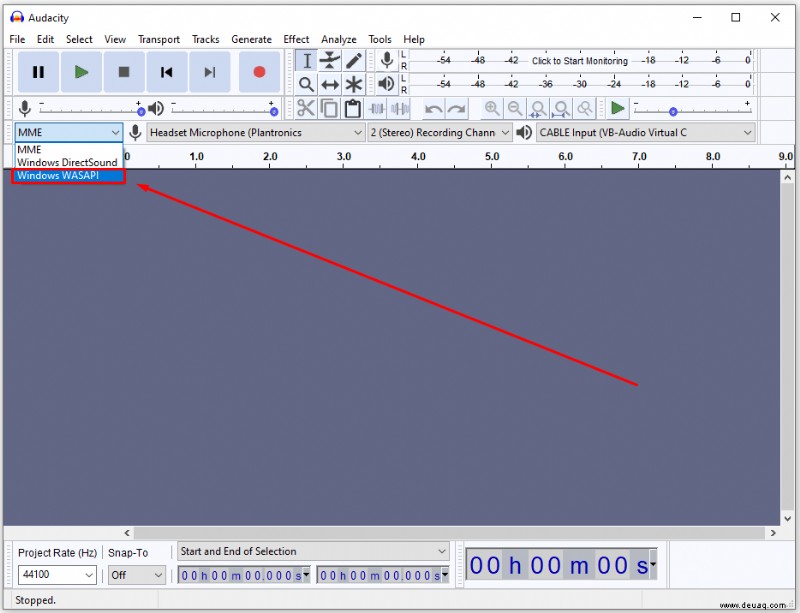Image resolution: width=800 pixels, height=613 pixels.
Task: Choose MME from the host list
Action: 68,150
